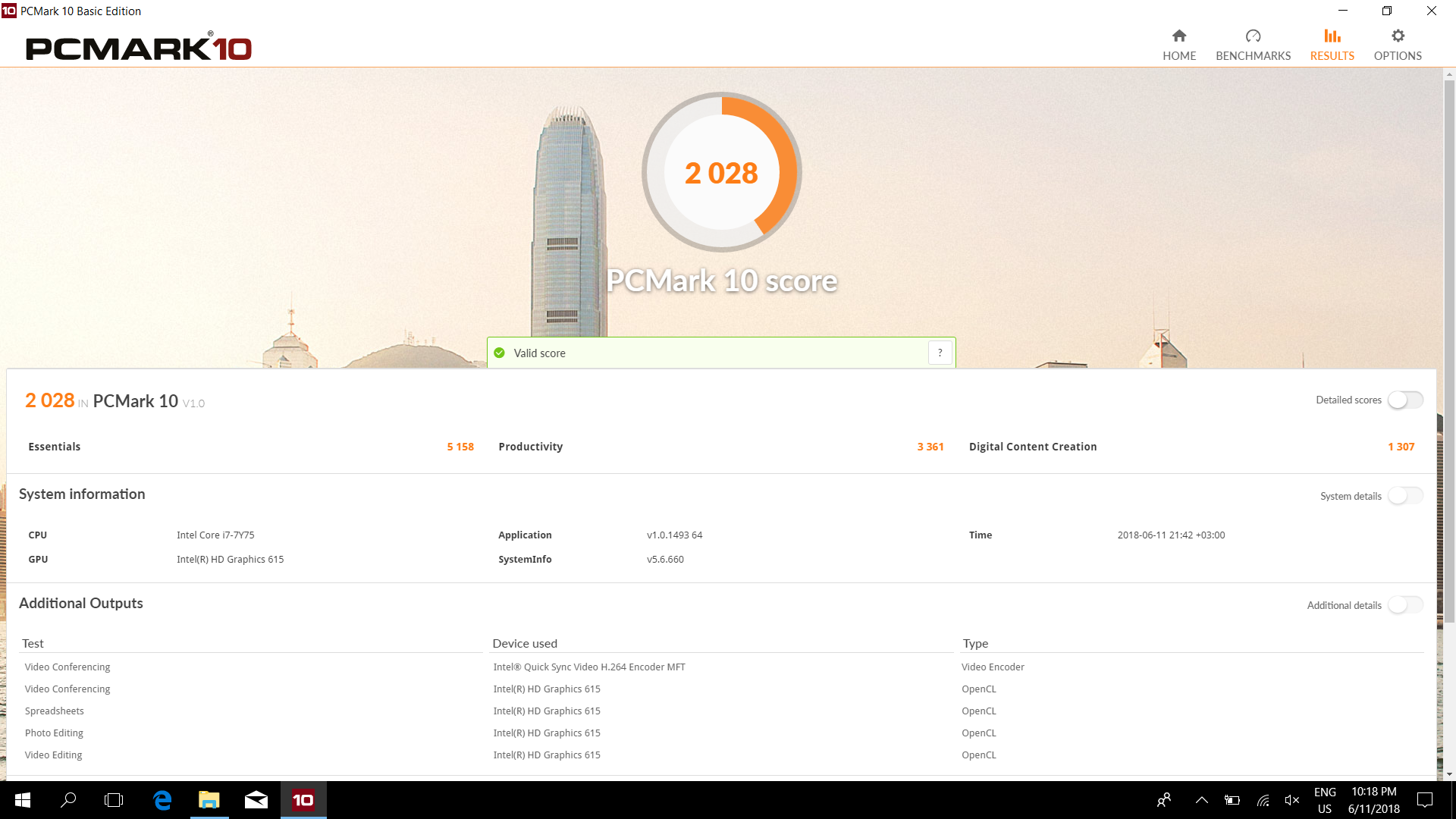Click the vertical scrollbar thumb

[x=1449, y=353]
